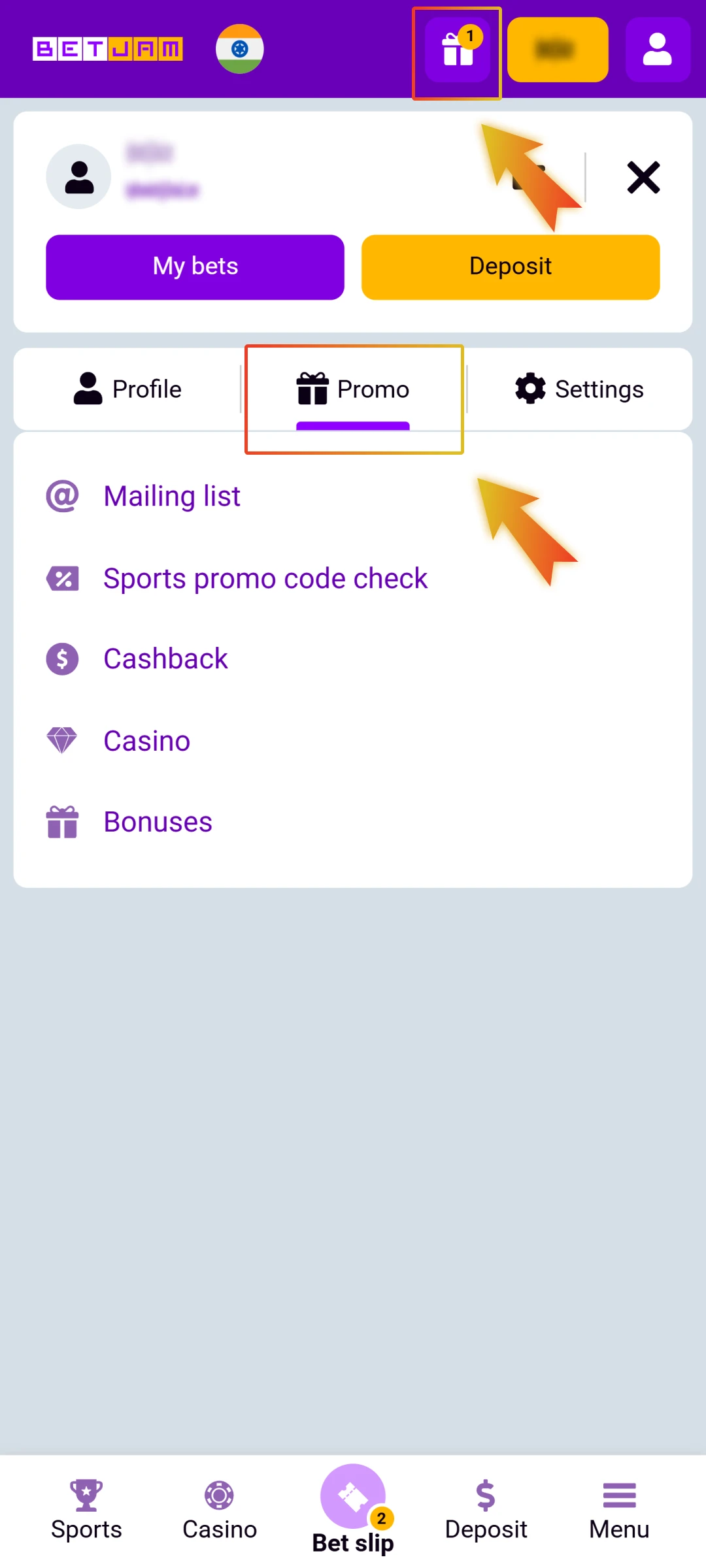Switch to the Settings tab

[x=578, y=389]
